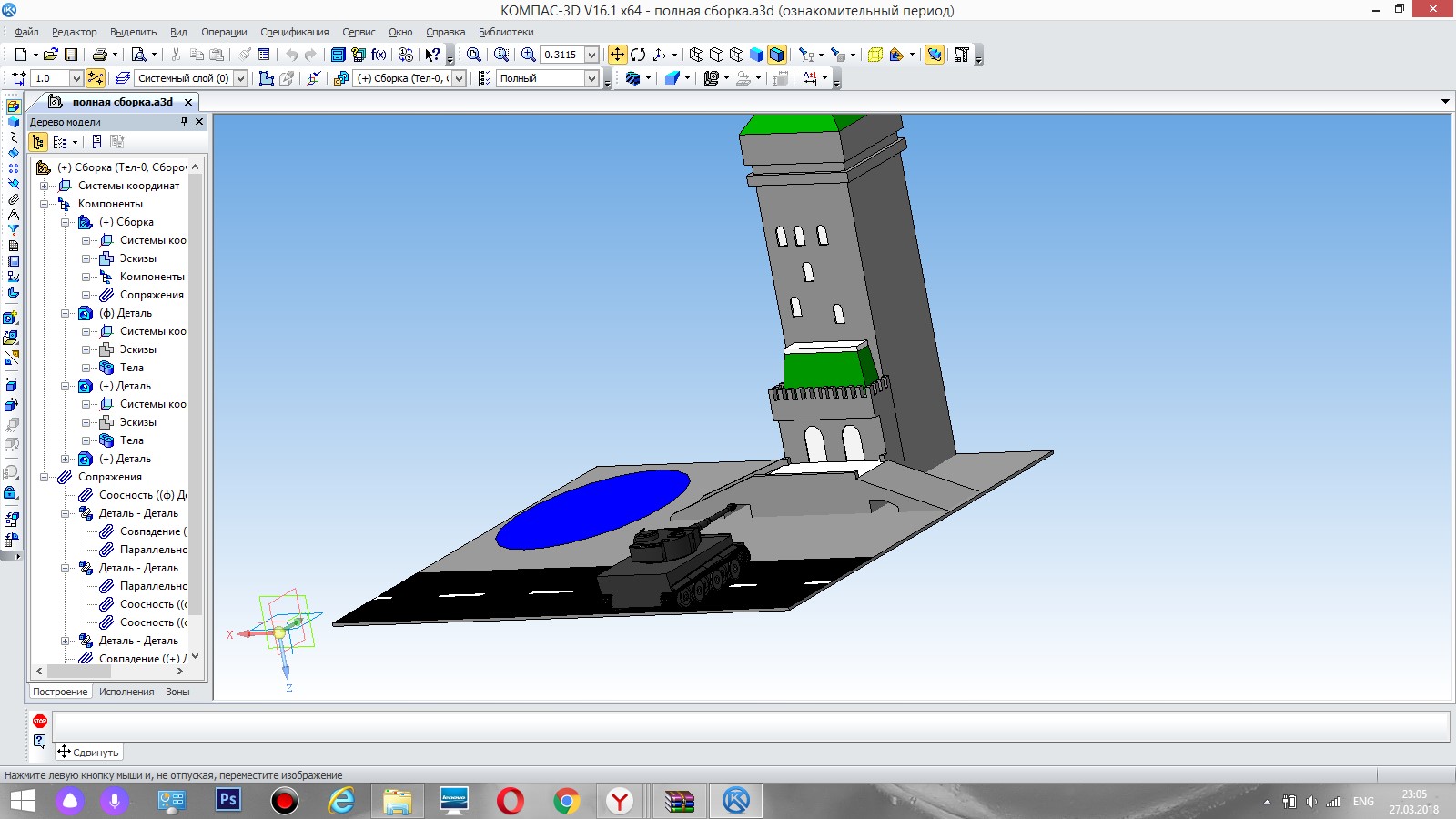Screen dimensions: 1456x819
Task: Click the Сдвинуть button
Action: coord(88,753)
